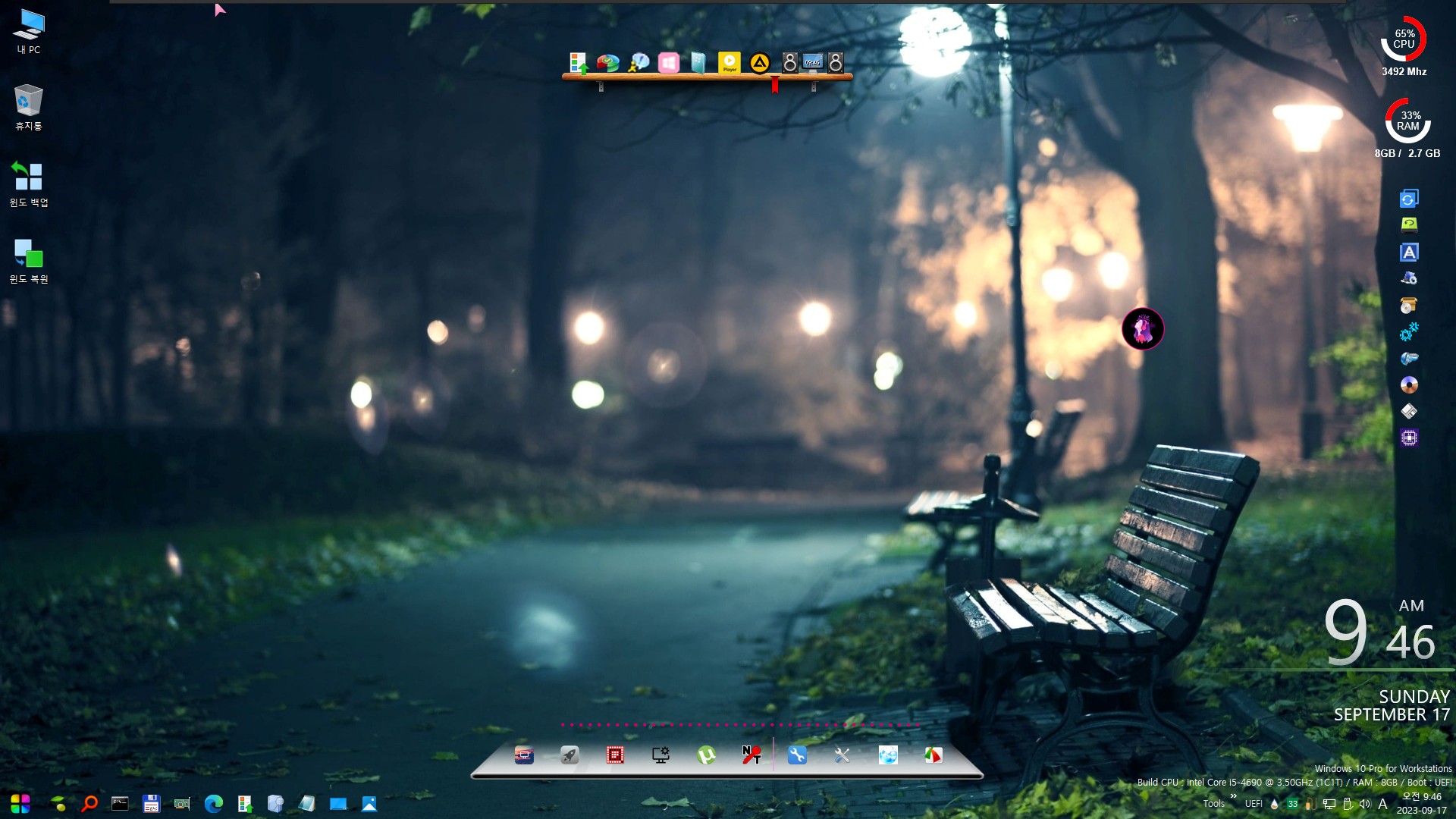Click the UEFI label in taskbar
1456x819 pixels.
pos(1254,804)
